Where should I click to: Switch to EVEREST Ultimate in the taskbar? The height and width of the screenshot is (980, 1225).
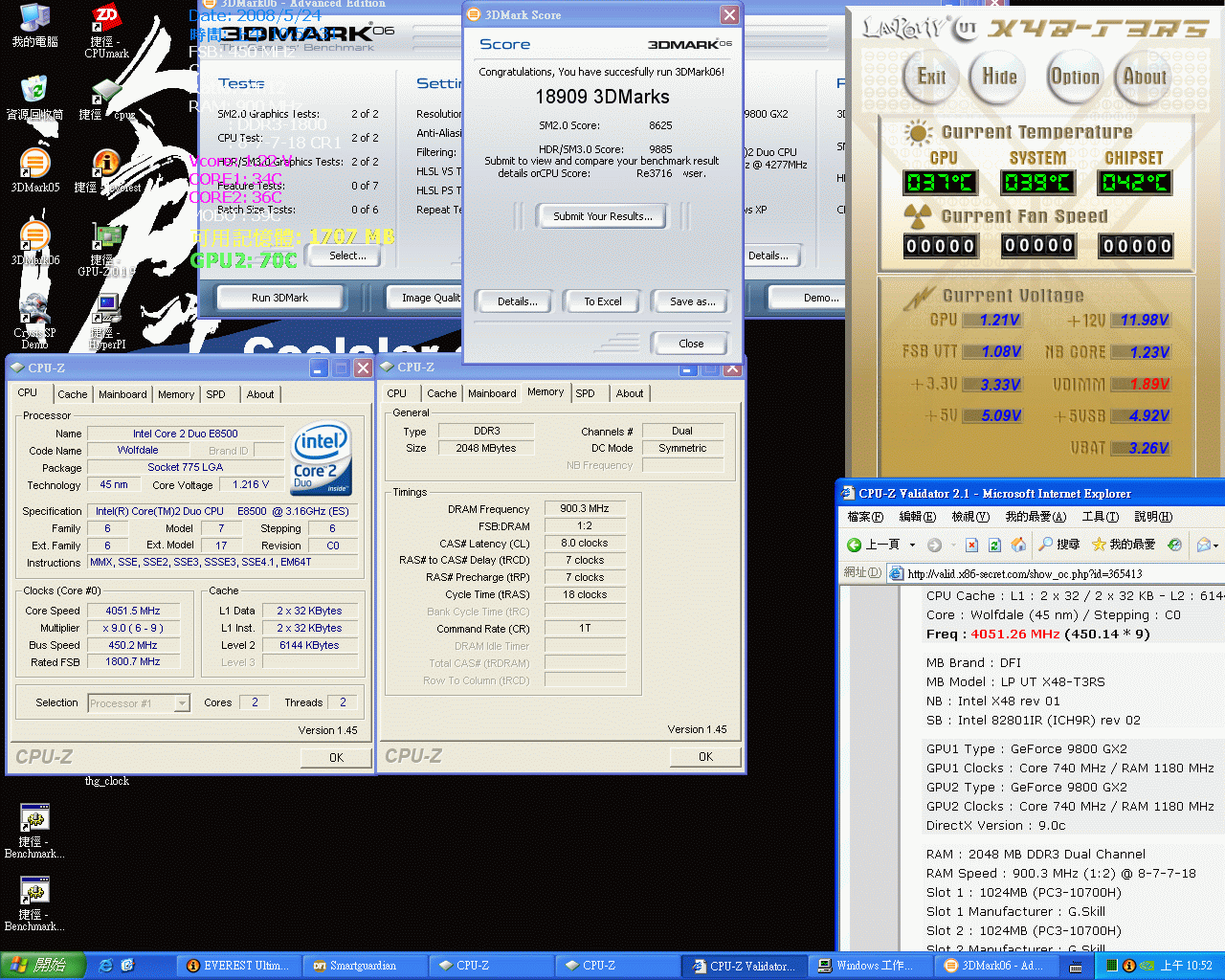237,966
